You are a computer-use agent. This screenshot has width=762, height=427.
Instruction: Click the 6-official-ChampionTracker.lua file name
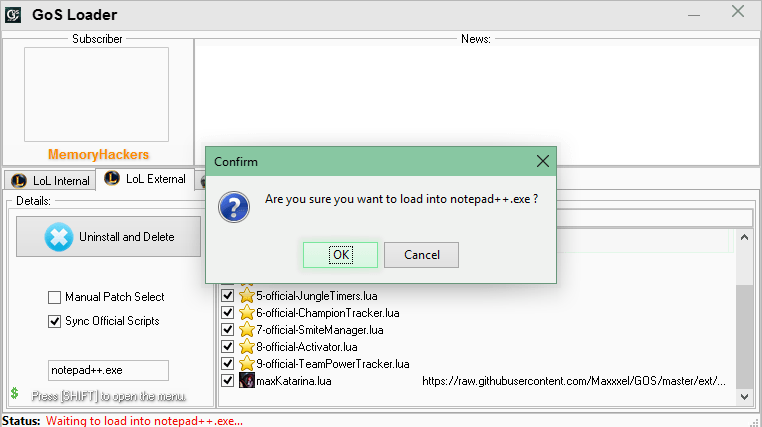pyautogui.click(x=328, y=313)
